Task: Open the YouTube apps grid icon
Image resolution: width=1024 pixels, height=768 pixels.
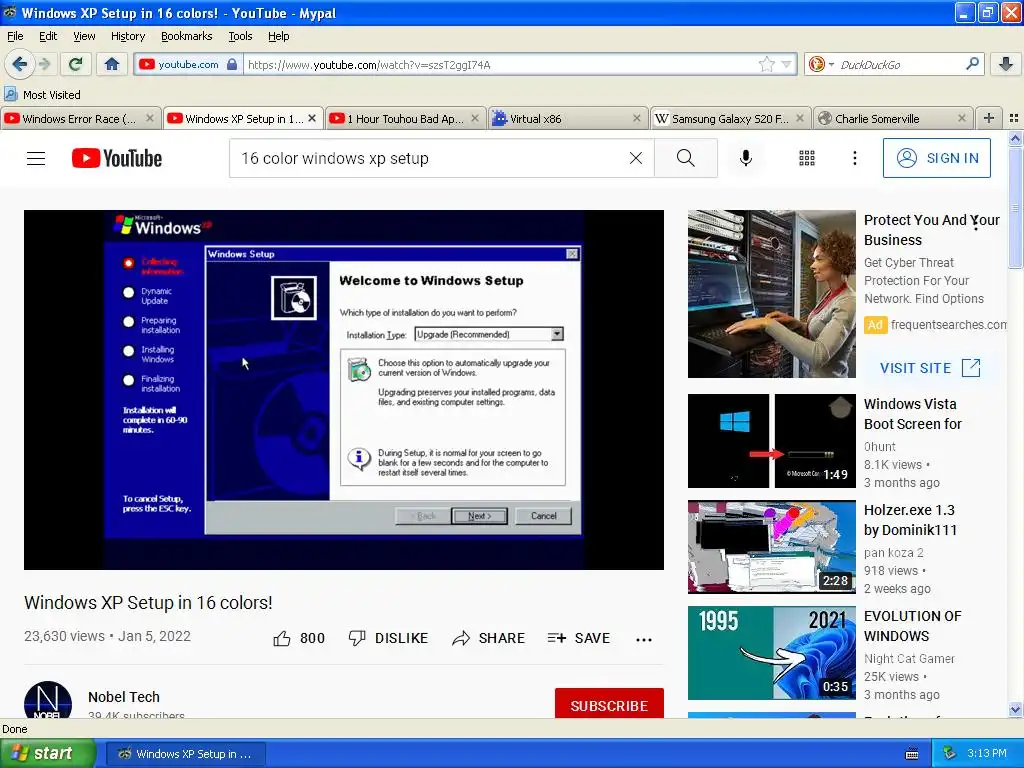Action: 807,158
